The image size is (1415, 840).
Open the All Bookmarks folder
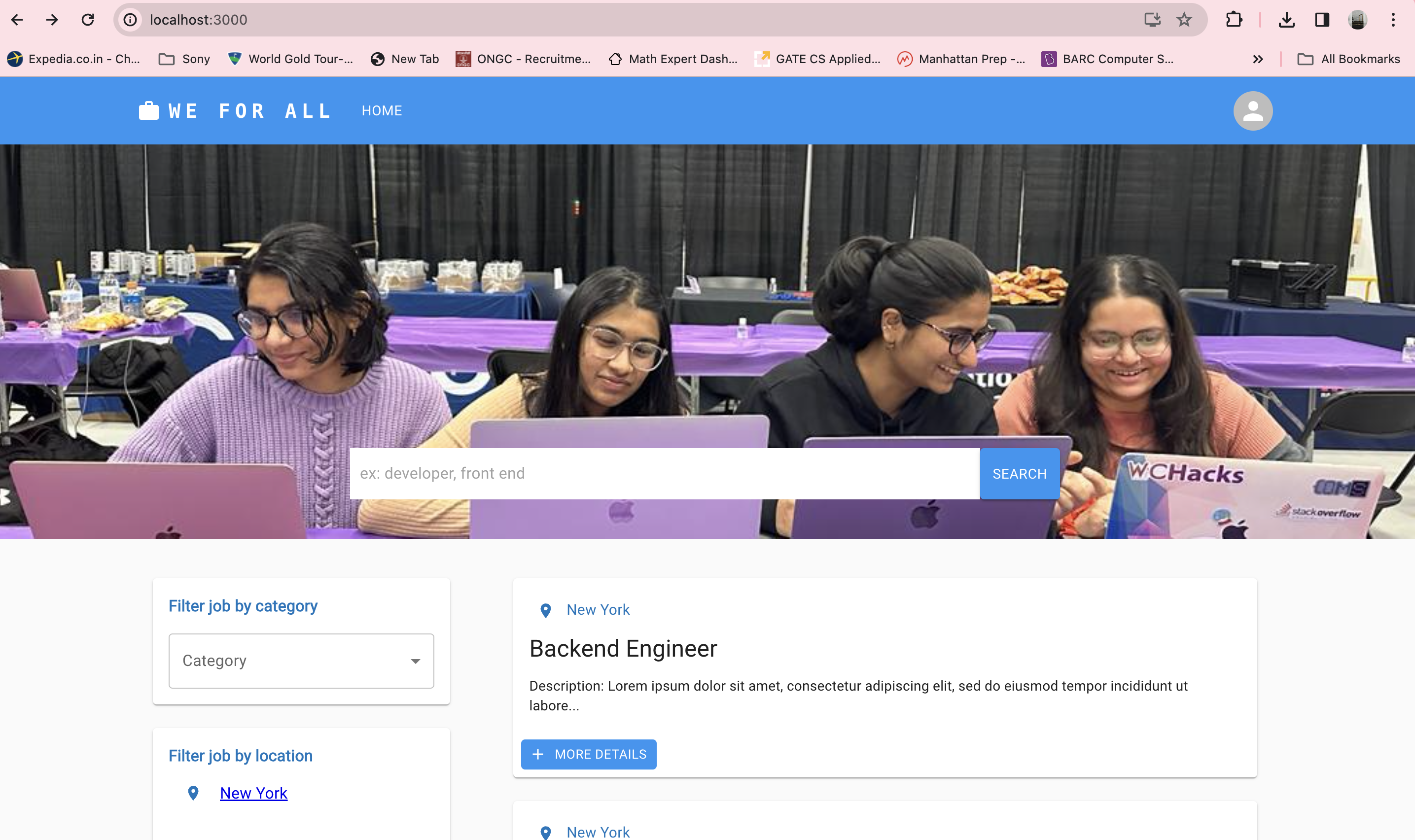[1349, 59]
